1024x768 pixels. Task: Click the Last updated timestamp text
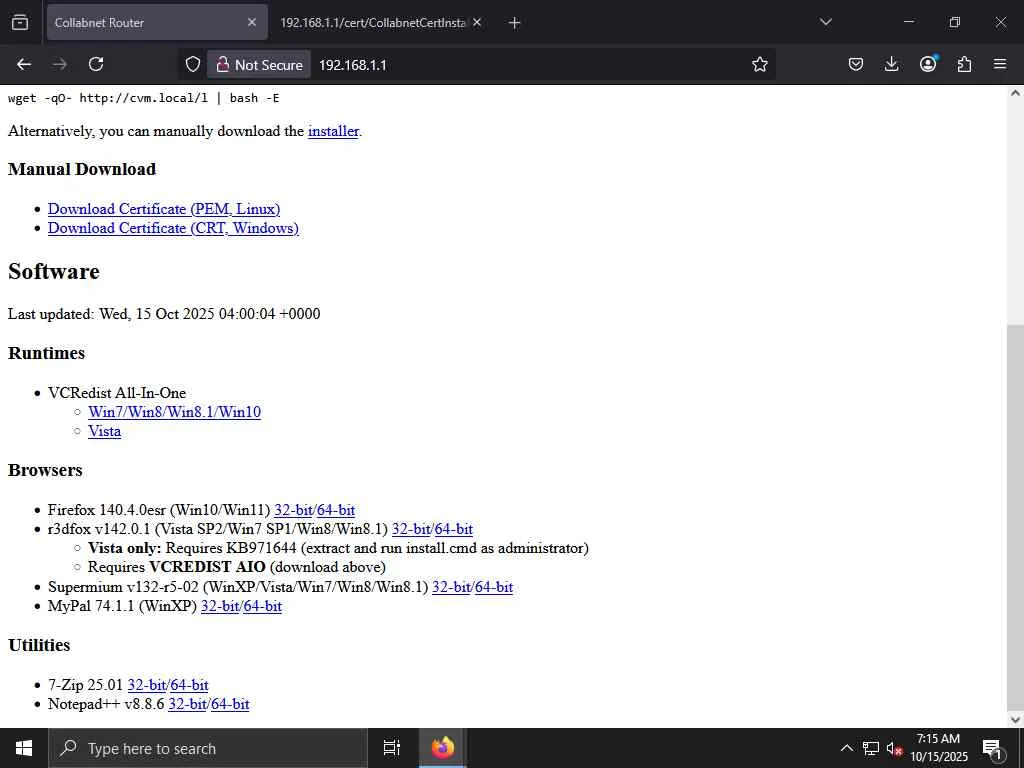(x=164, y=314)
